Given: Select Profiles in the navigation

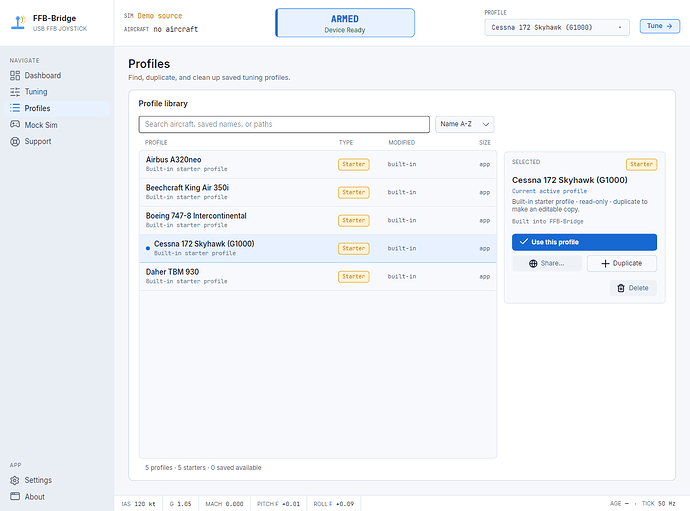Looking at the screenshot, I should point(57,108).
